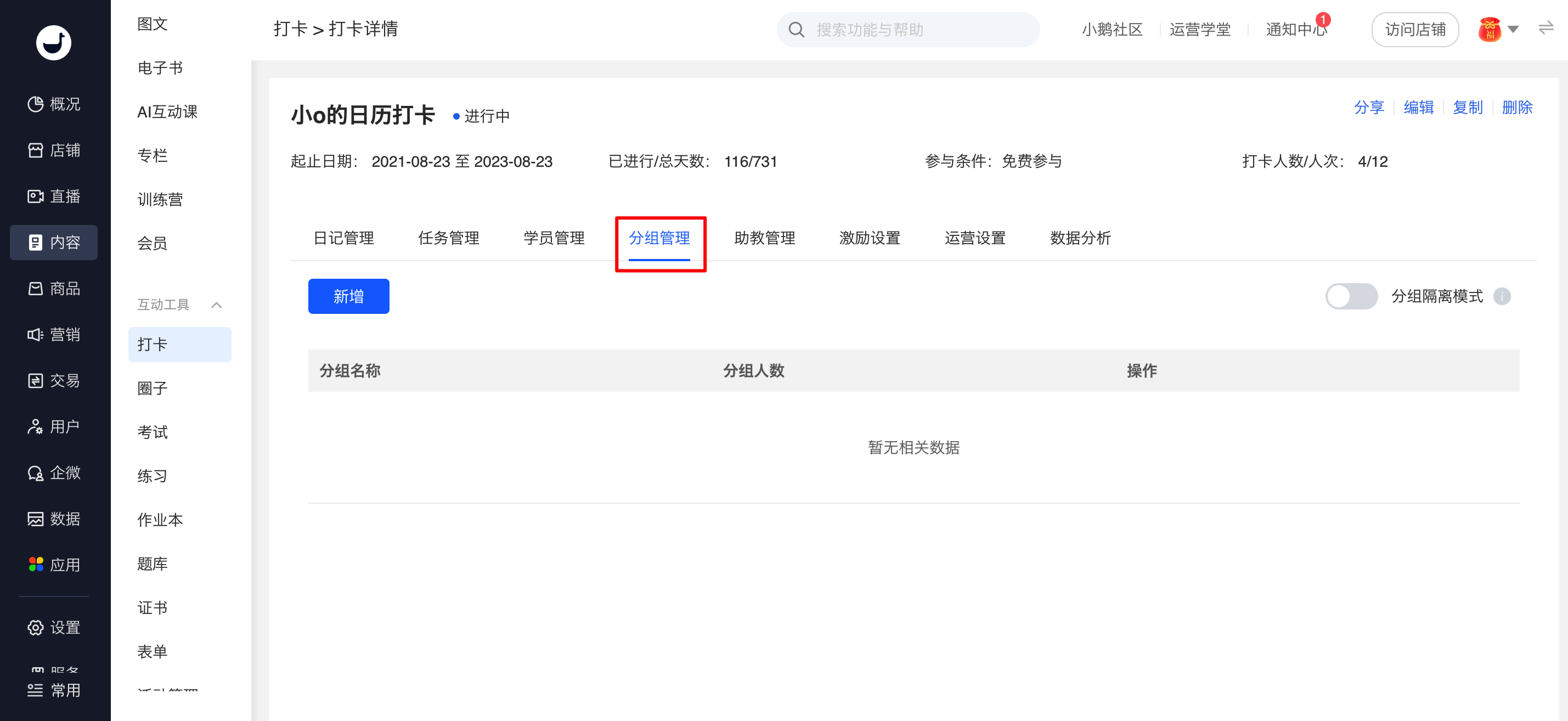
Task: Open the 店铺 shop icon in sidebar
Action: [35, 150]
